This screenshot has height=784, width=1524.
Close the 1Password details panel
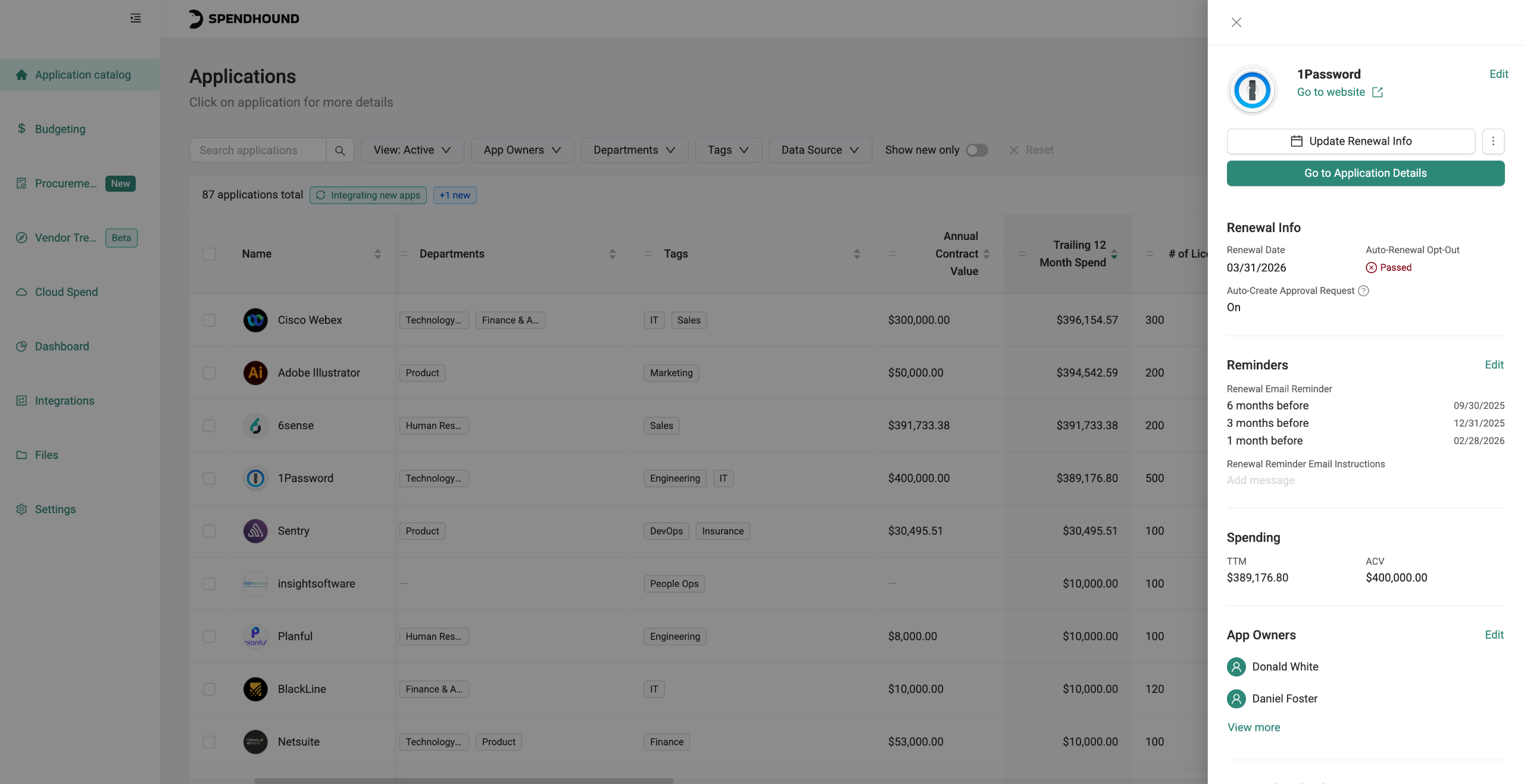(x=1236, y=23)
